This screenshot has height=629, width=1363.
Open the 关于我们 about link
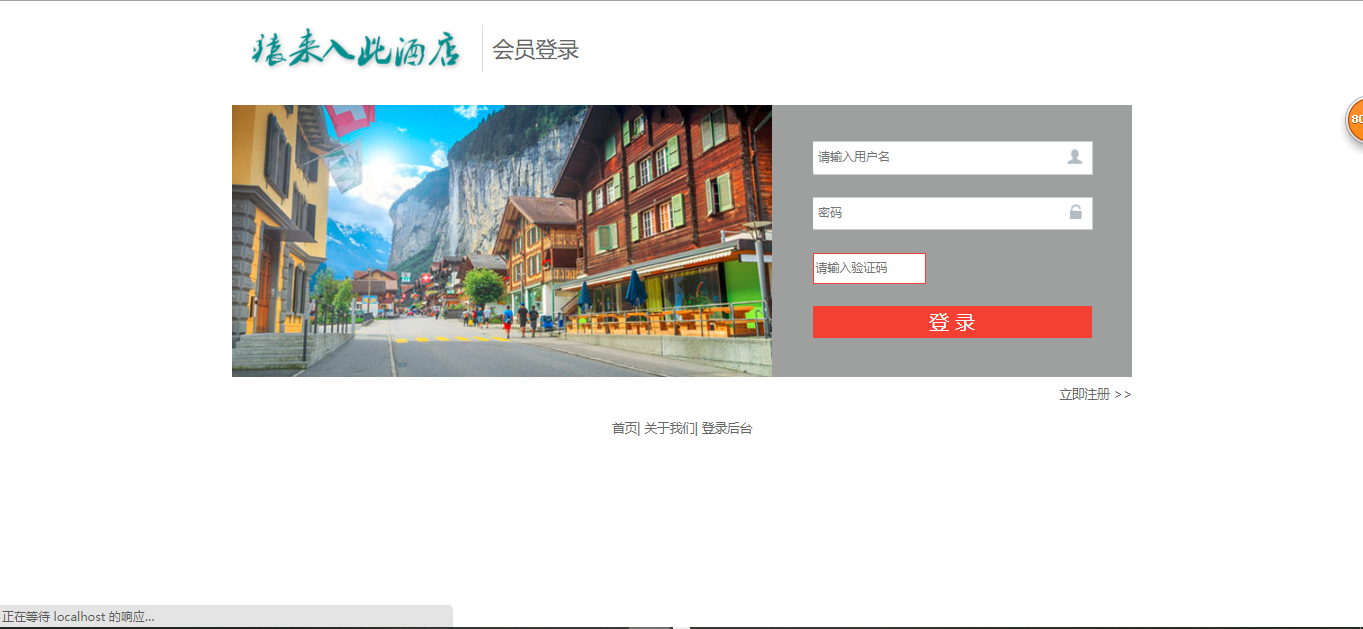668,428
